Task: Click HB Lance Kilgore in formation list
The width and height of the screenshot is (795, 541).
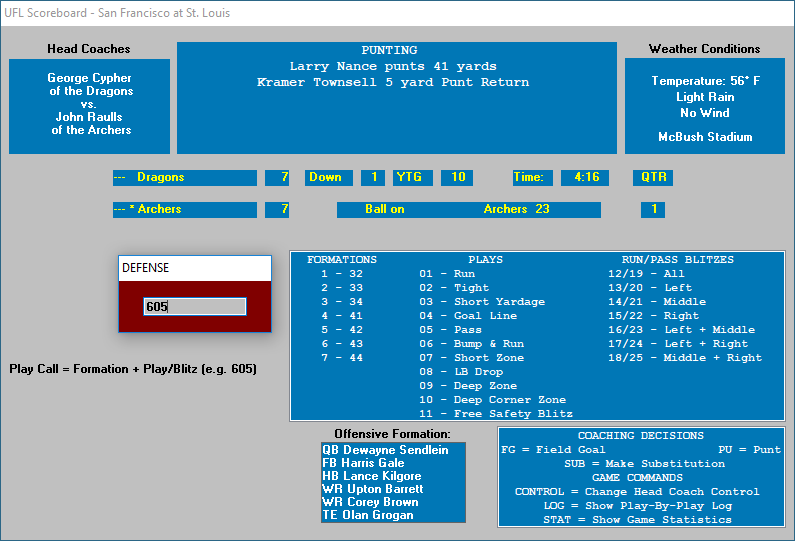Action: point(372,477)
